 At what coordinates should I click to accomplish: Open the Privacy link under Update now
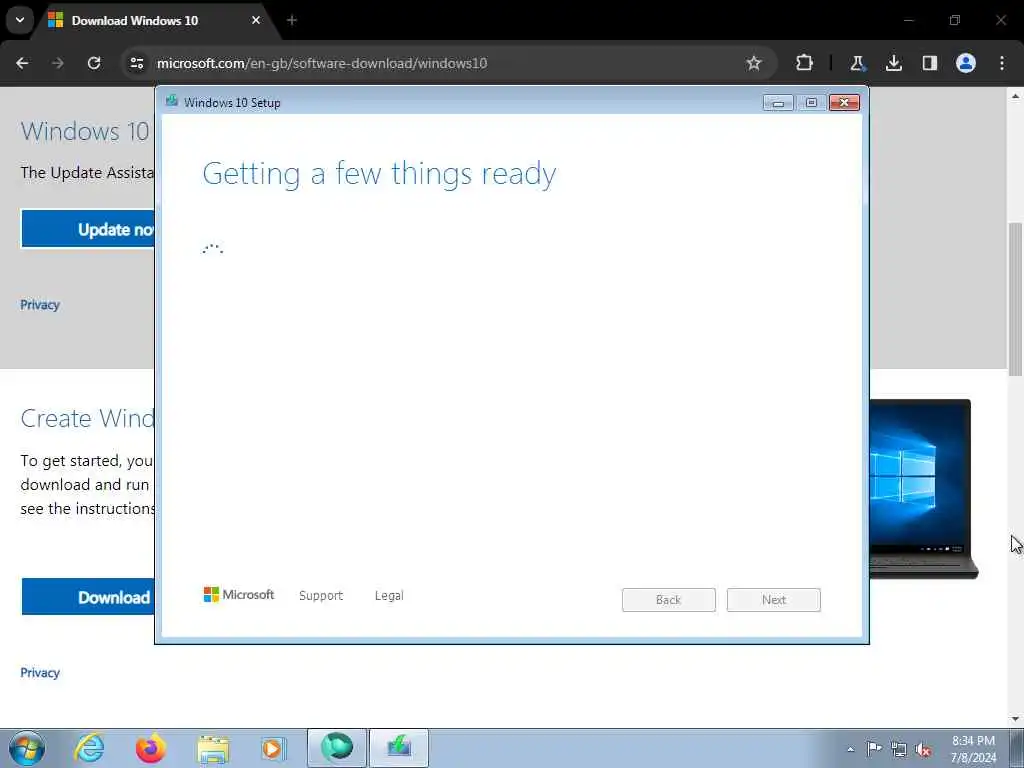(x=40, y=305)
